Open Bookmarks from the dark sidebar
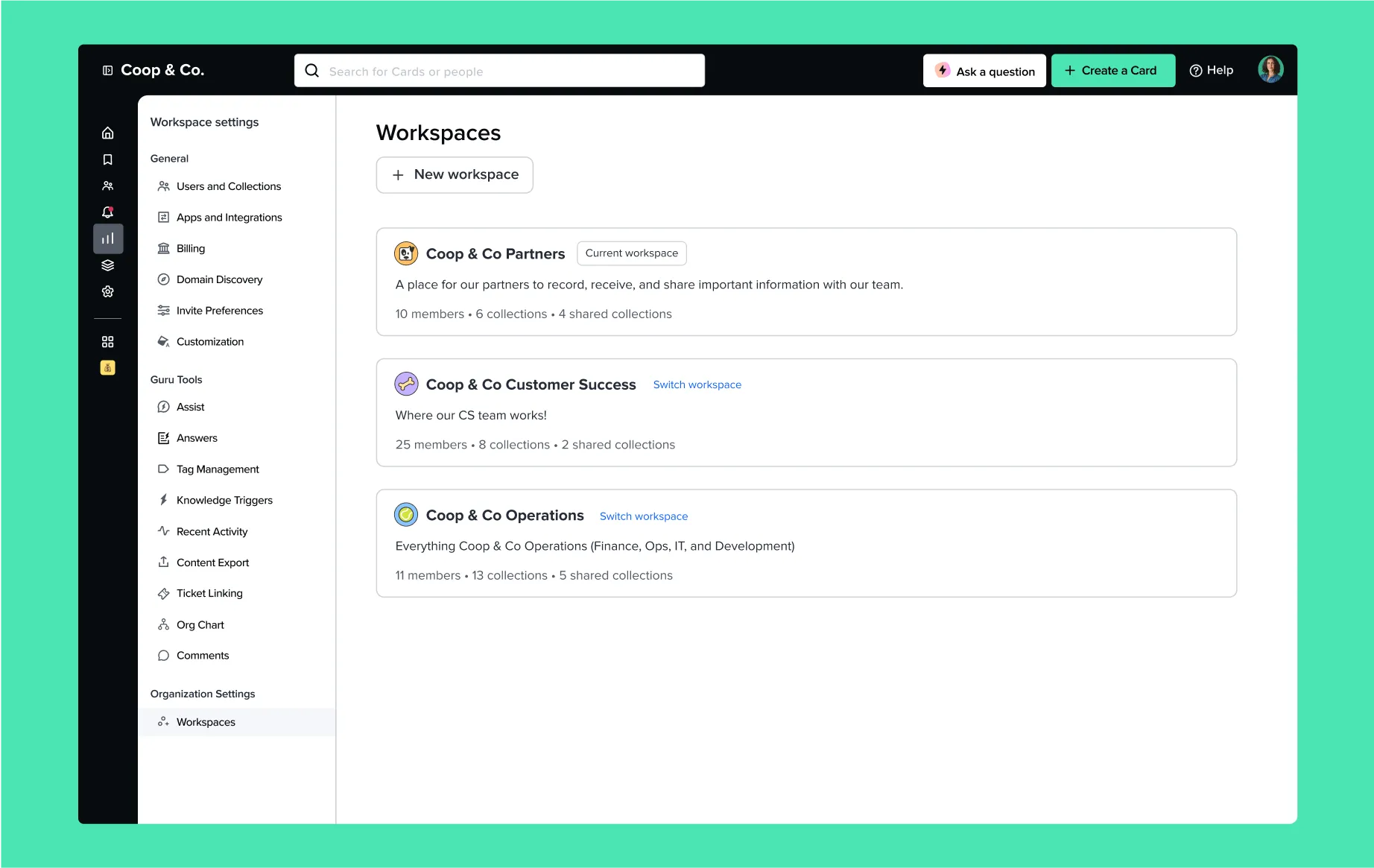 click(x=107, y=159)
